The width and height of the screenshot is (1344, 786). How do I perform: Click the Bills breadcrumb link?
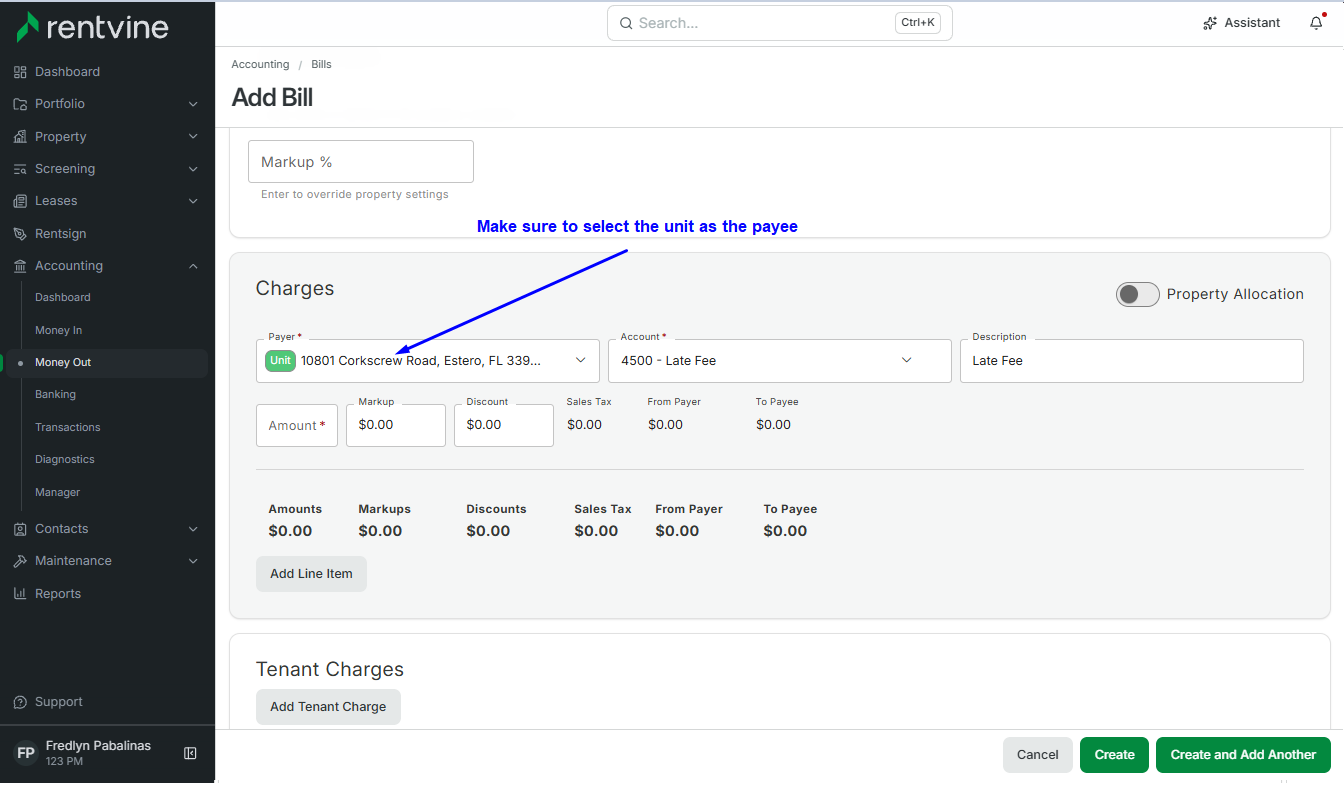[321, 64]
